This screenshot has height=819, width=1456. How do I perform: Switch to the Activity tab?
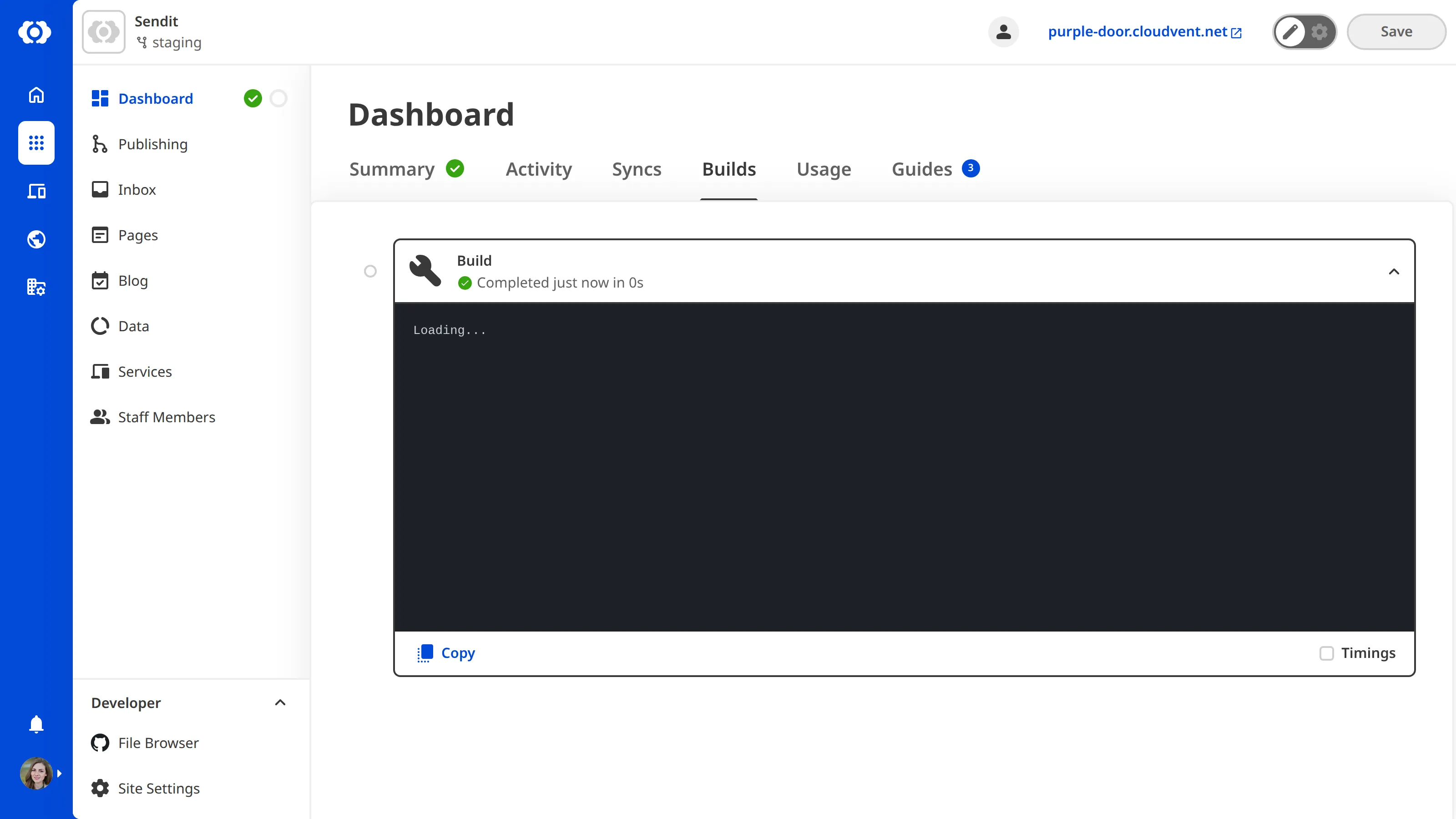coord(538,169)
